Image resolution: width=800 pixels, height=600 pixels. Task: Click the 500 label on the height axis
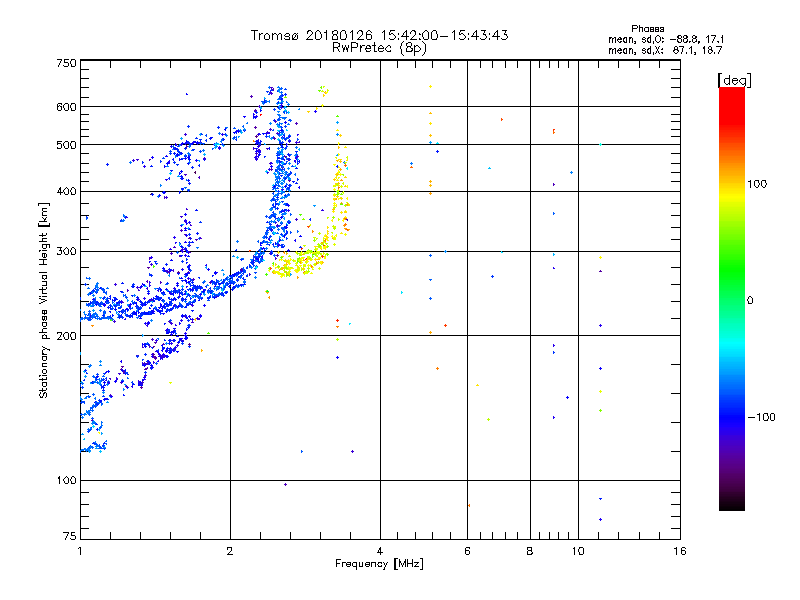[x=66, y=145]
